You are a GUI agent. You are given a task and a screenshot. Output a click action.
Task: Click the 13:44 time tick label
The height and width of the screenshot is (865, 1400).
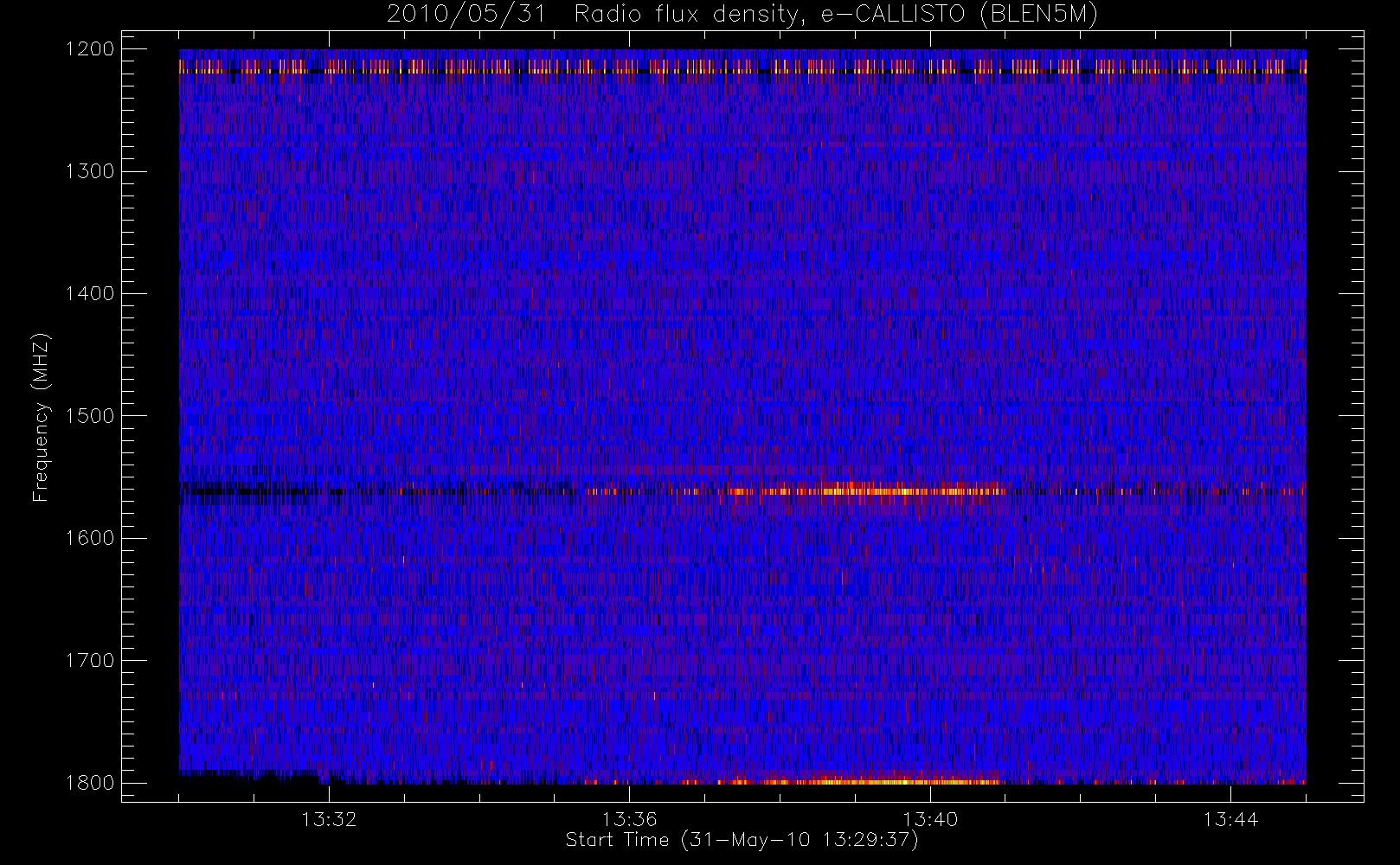[1230, 819]
